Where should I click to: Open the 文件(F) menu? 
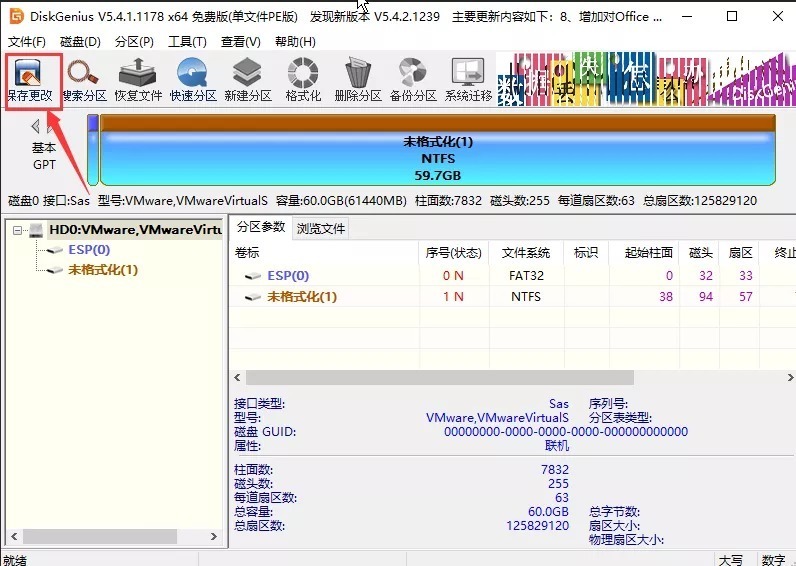coord(27,42)
